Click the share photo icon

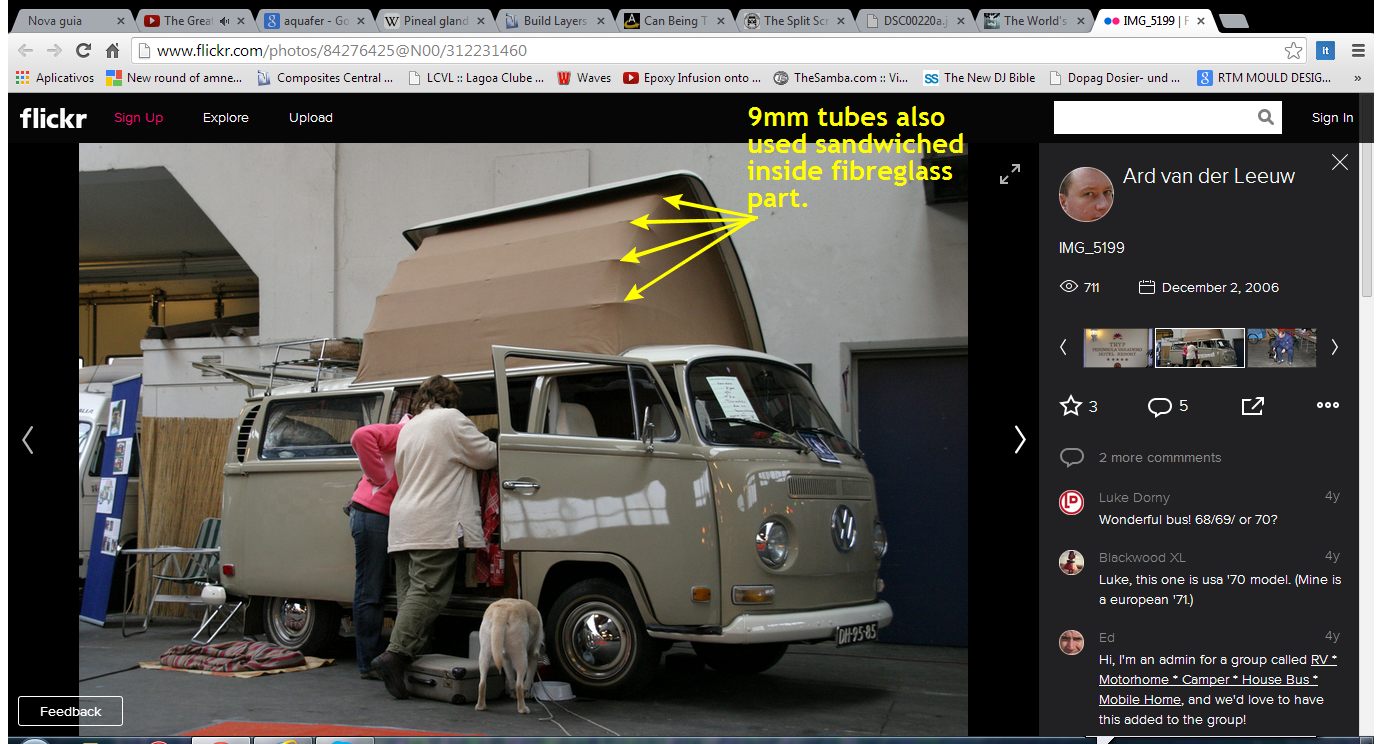[x=1252, y=405]
